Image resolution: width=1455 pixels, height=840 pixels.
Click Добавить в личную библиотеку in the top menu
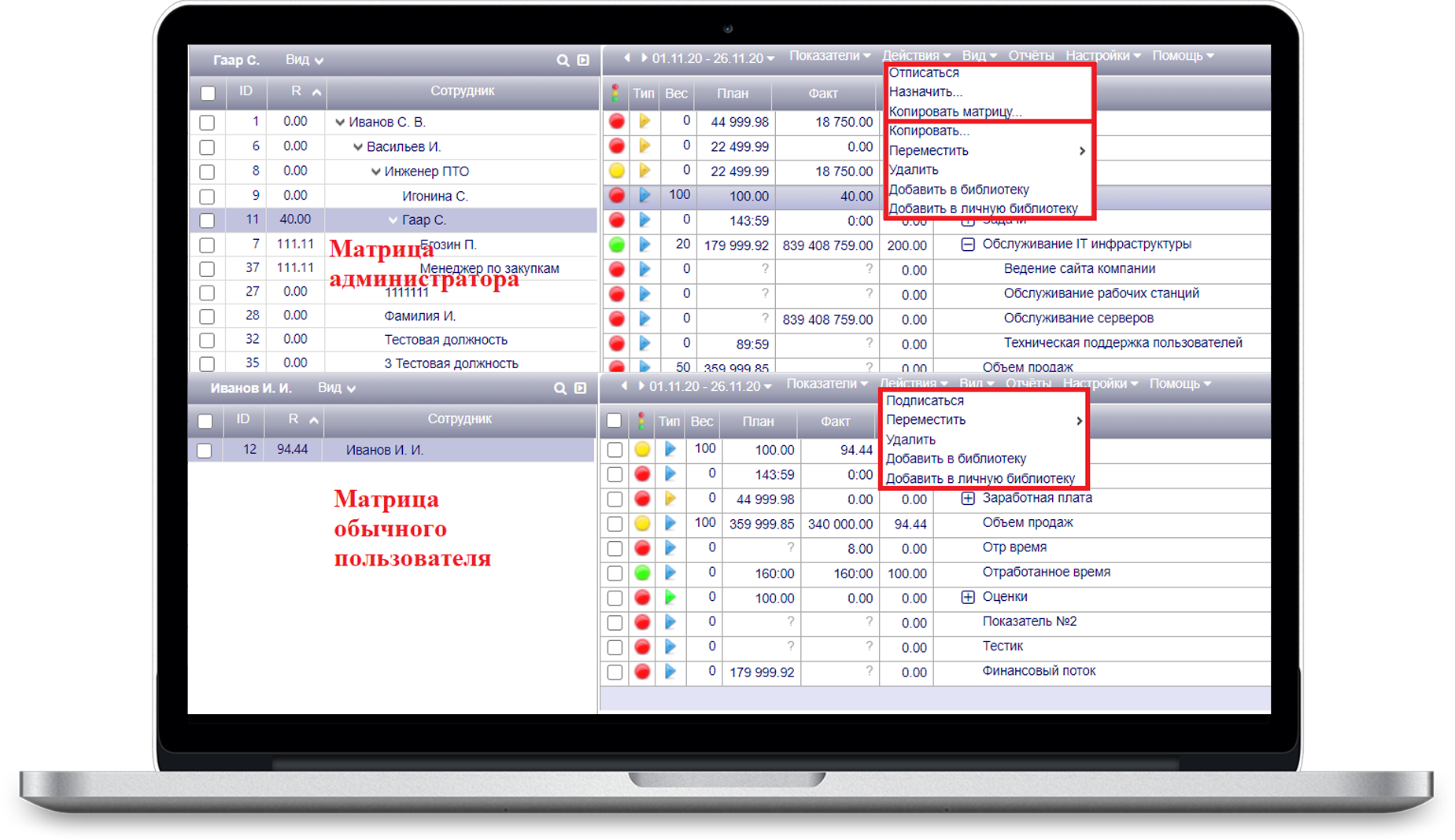tap(983, 209)
